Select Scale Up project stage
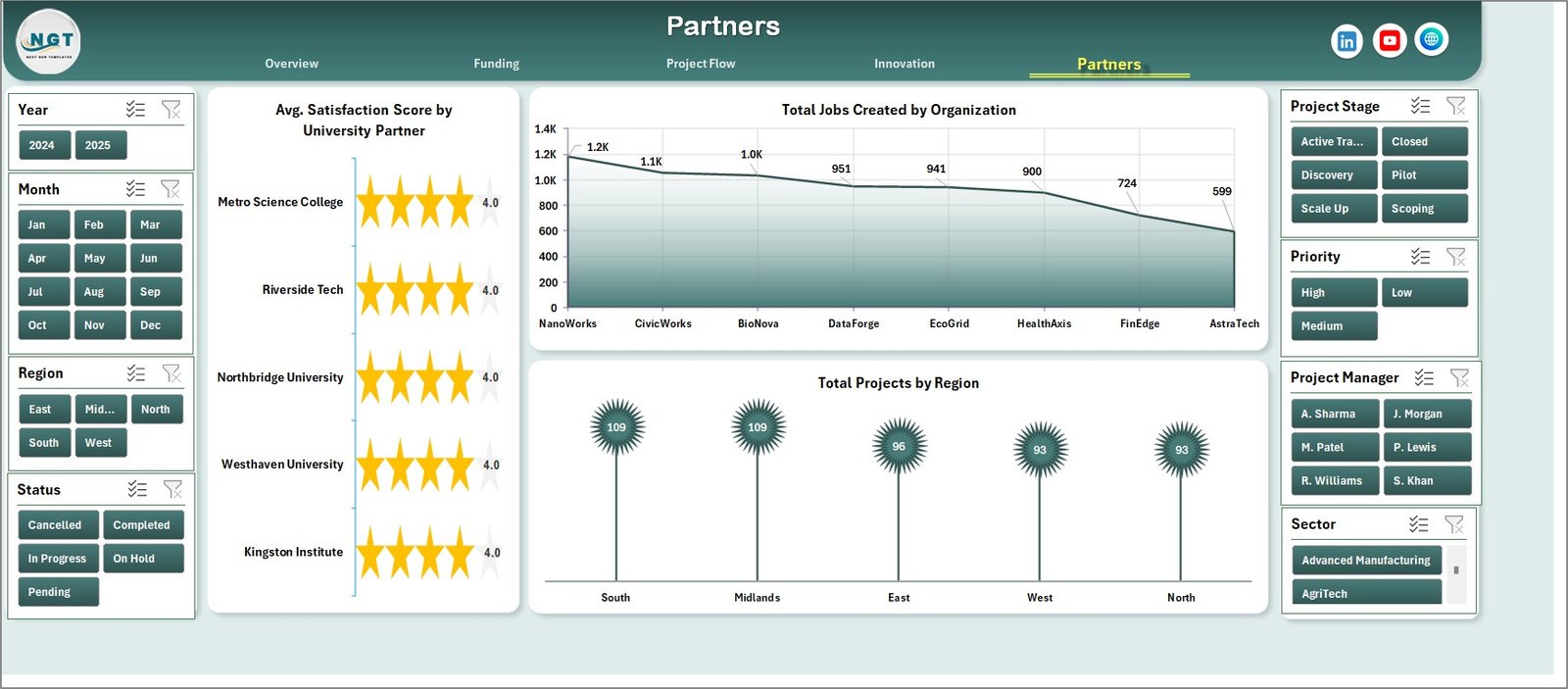 point(1334,208)
